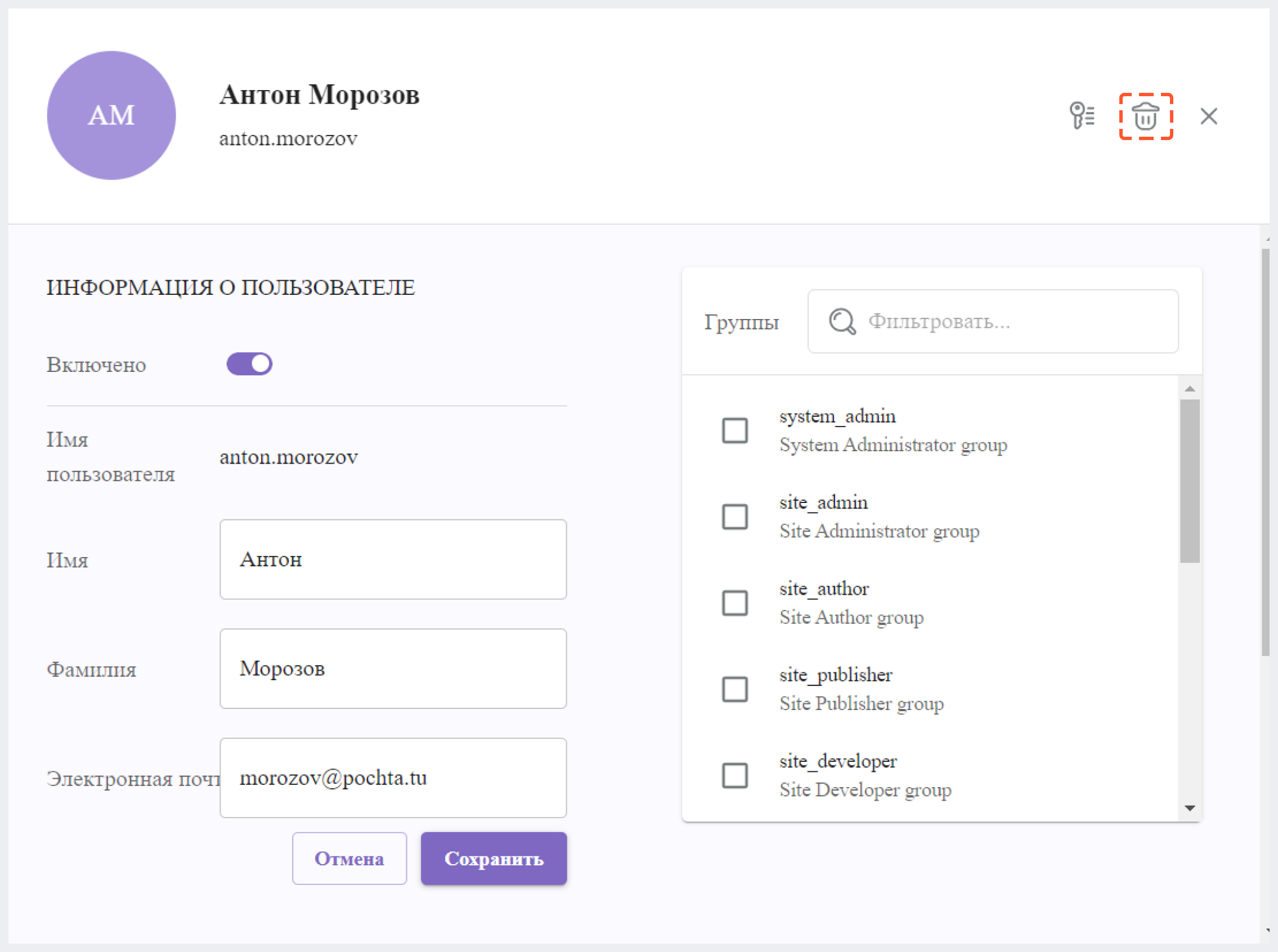
Task: Click the Сохранить button
Action: tap(494, 859)
